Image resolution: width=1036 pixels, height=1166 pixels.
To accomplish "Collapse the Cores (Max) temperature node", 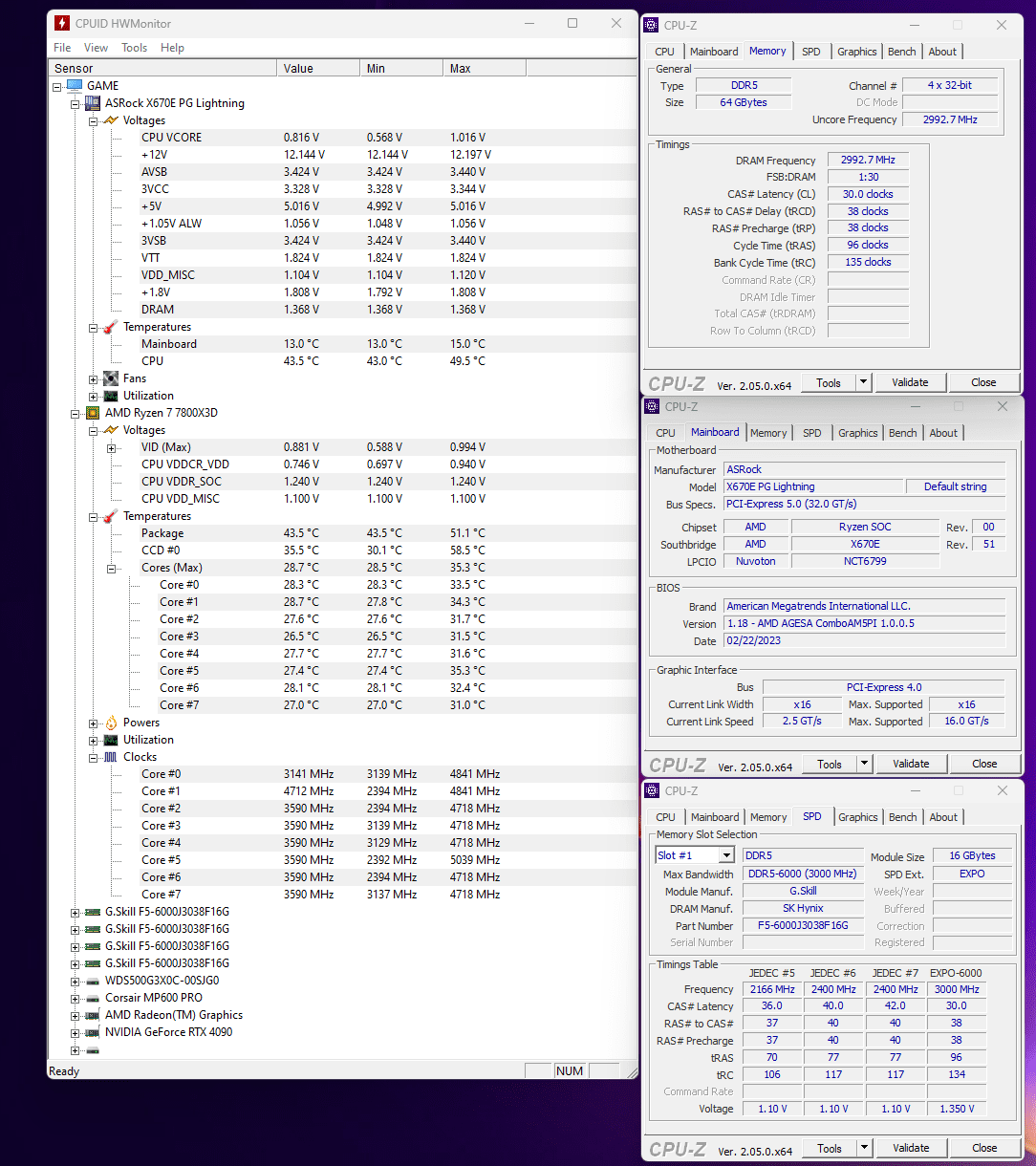I will [112, 568].
